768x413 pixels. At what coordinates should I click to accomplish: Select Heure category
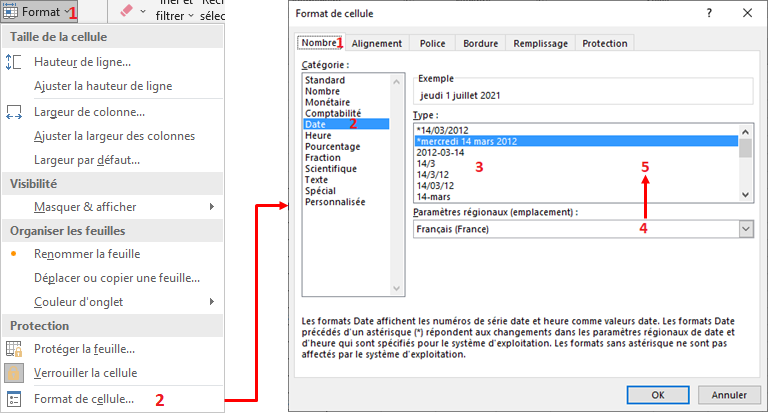346,135
